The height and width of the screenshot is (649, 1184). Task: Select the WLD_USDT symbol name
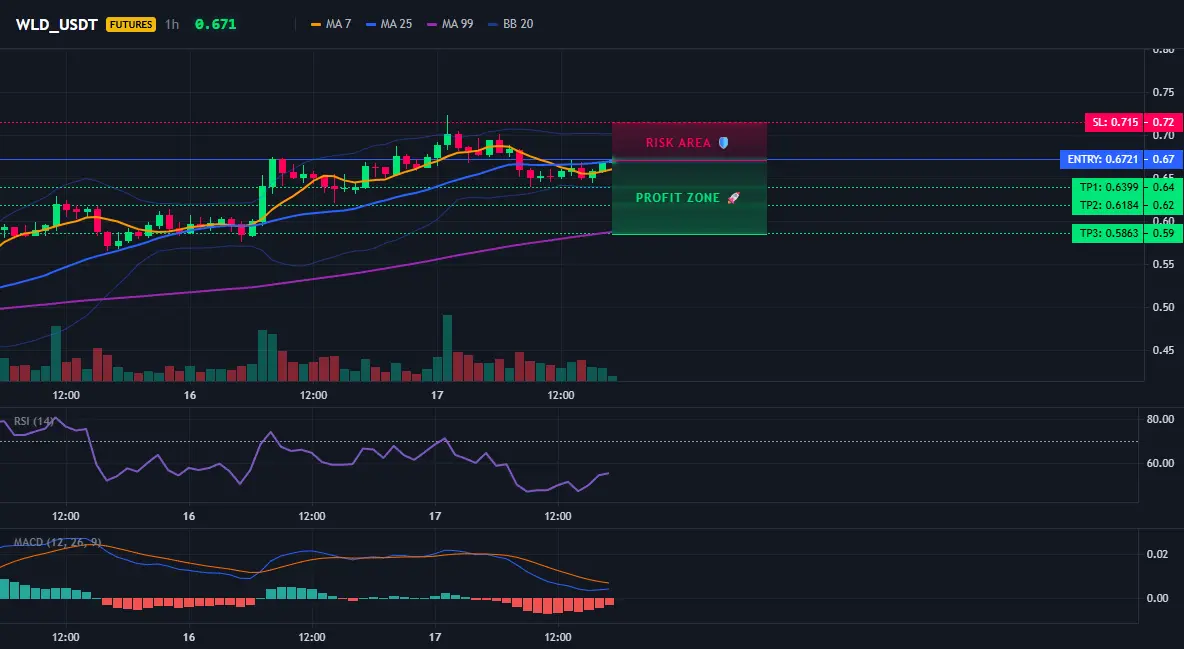pyautogui.click(x=57, y=24)
